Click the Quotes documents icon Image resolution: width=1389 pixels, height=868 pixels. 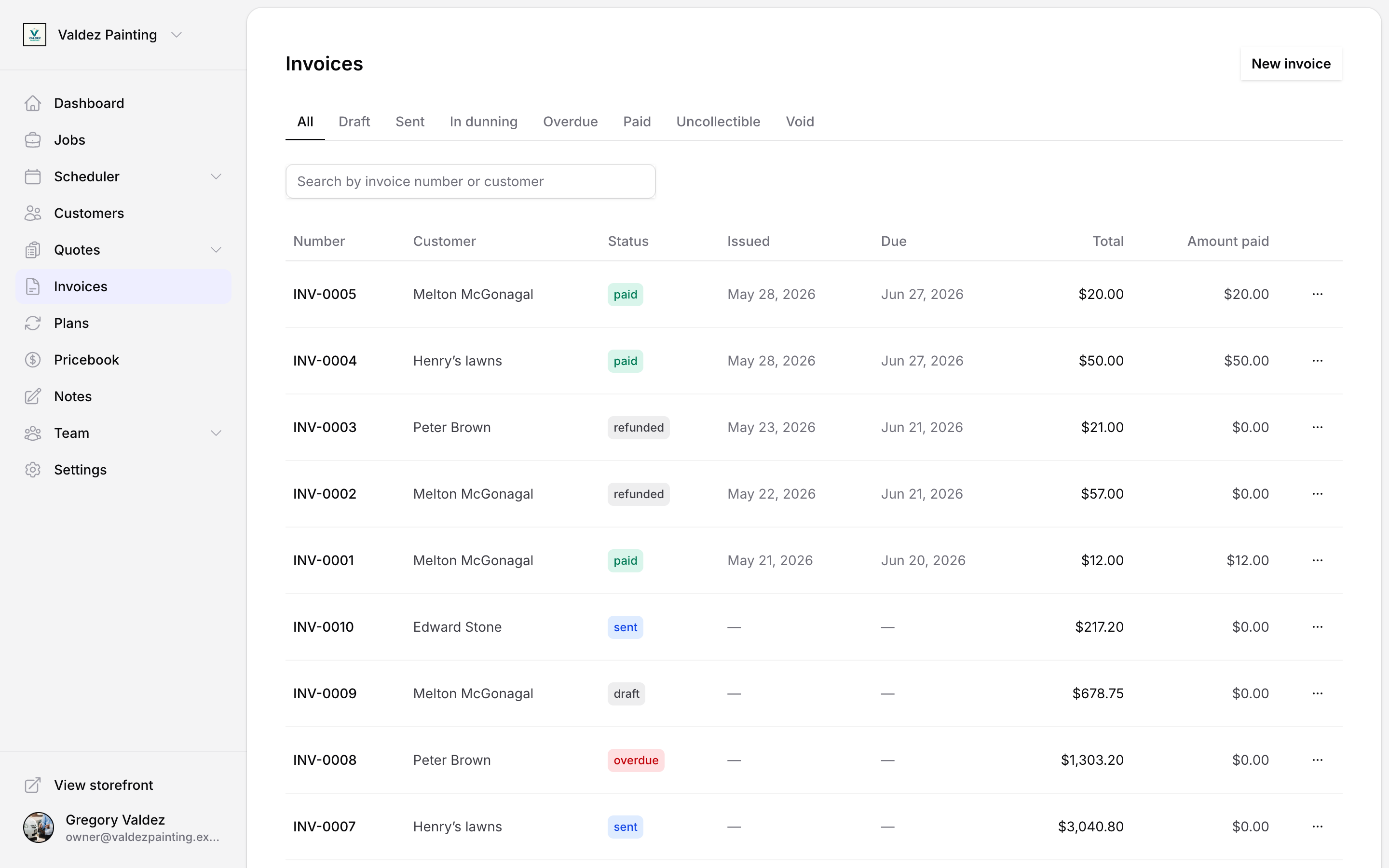pyautogui.click(x=33, y=250)
